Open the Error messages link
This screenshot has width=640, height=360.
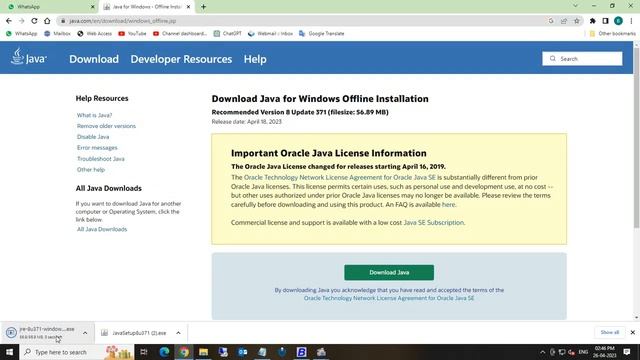tap(97, 148)
